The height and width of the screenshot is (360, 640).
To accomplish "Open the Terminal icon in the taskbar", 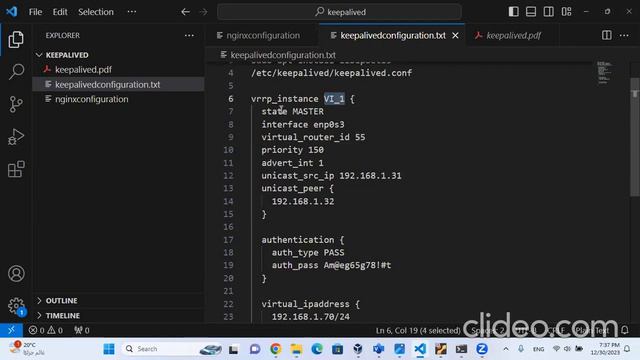I will pyautogui.click(x=461, y=349).
